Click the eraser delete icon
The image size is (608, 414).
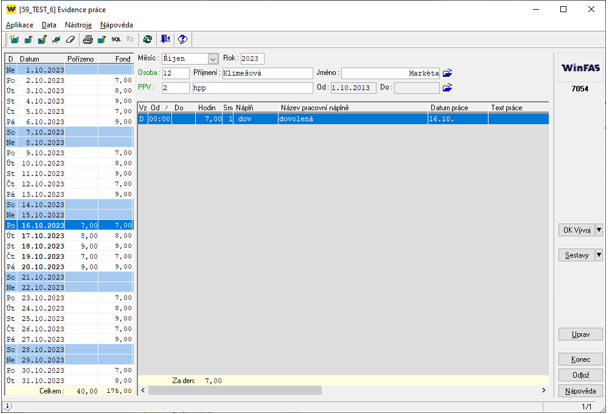pyautogui.click(x=70, y=39)
